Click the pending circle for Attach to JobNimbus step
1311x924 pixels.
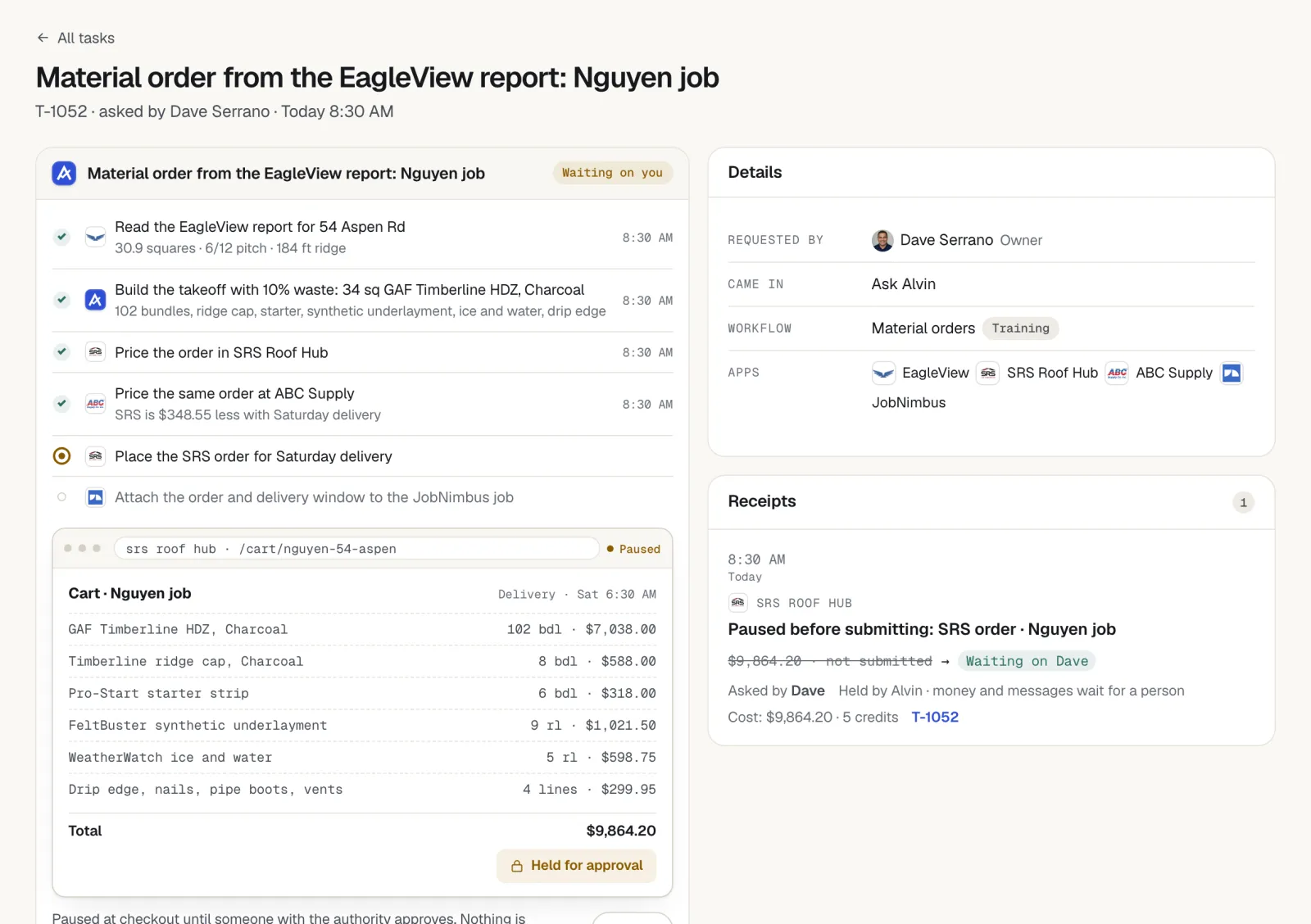tap(61, 497)
